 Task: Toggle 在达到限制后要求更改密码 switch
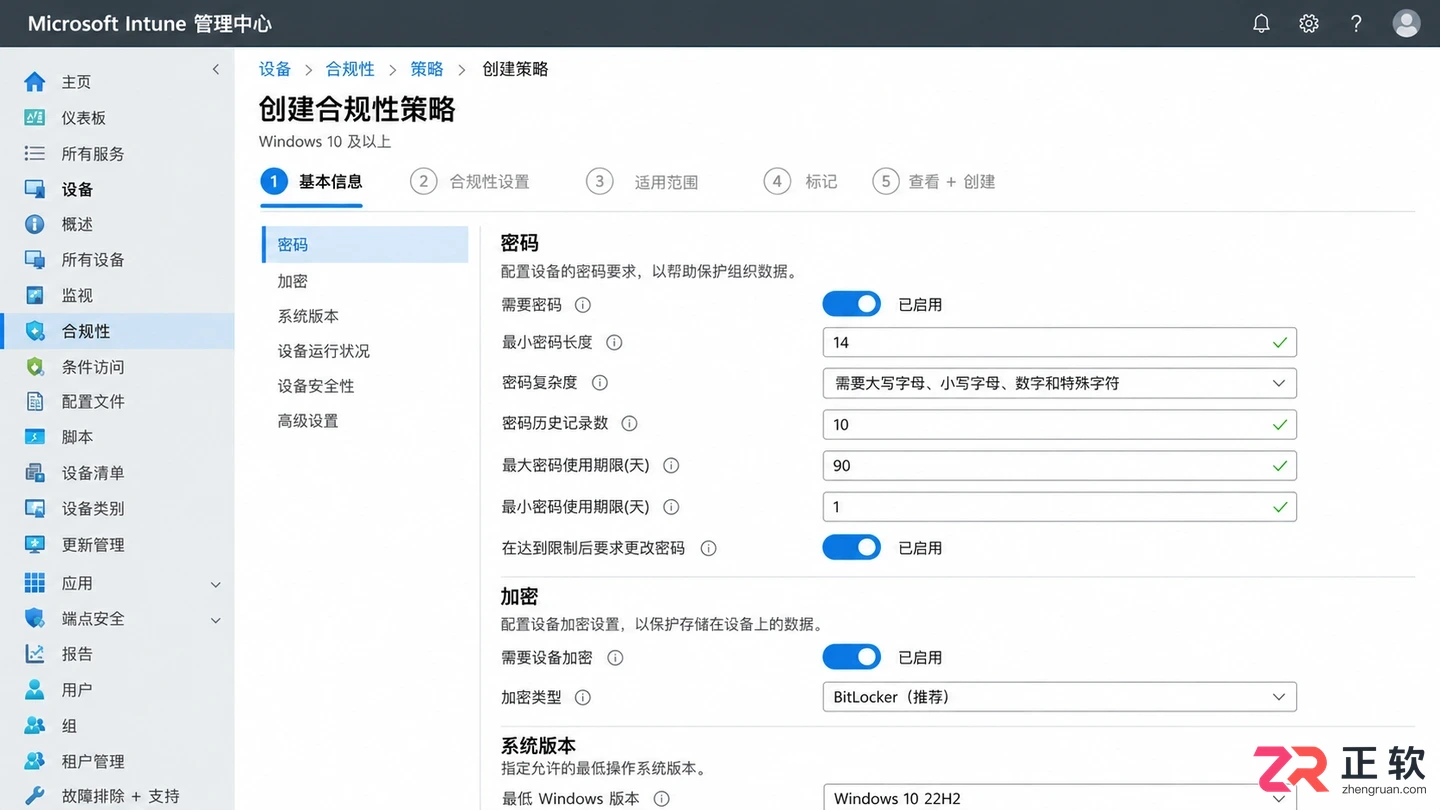point(851,547)
